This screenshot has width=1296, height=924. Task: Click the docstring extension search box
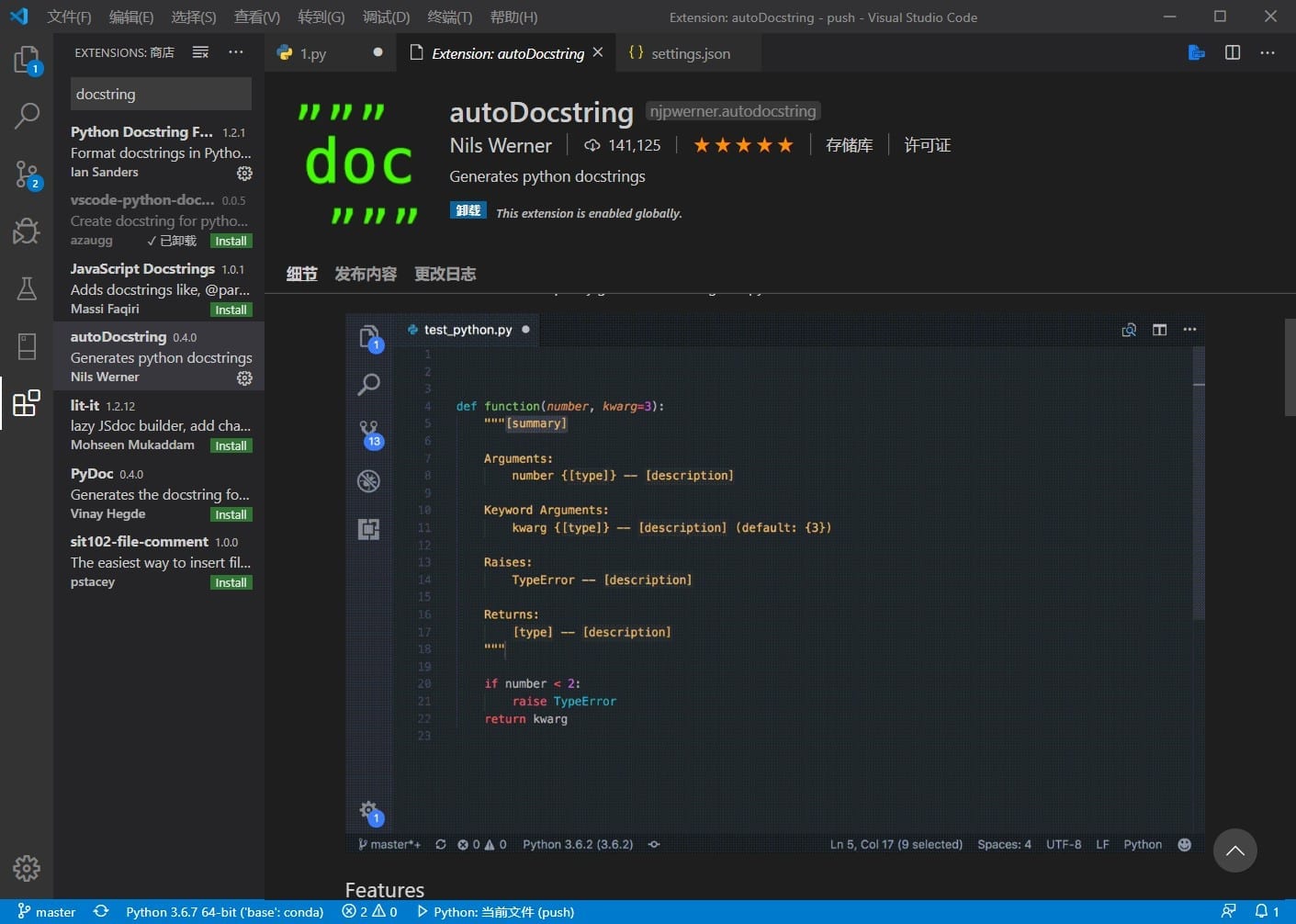(161, 94)
